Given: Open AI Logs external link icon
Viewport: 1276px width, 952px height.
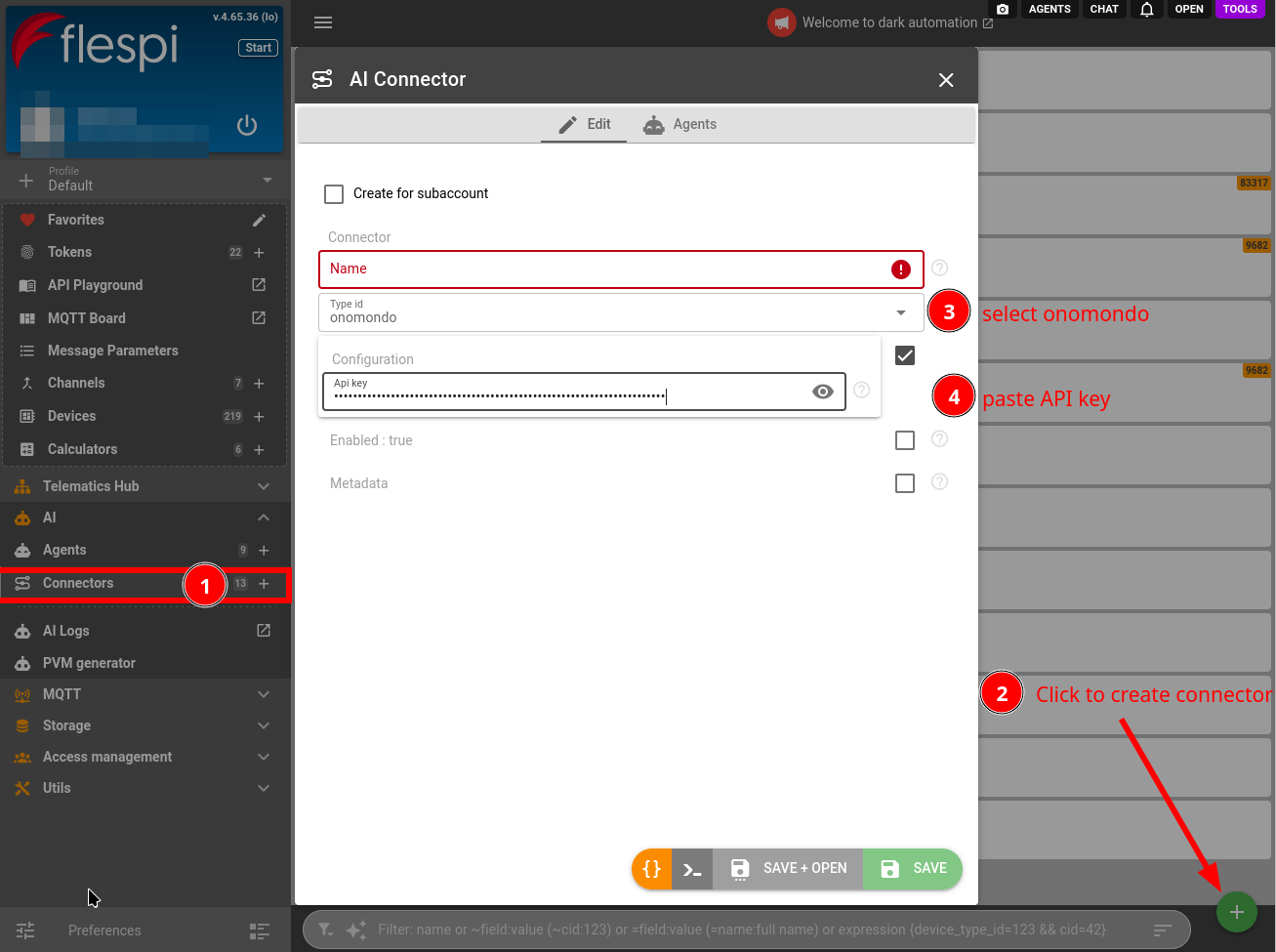Looking at the screenshot, I should [264, 631].
